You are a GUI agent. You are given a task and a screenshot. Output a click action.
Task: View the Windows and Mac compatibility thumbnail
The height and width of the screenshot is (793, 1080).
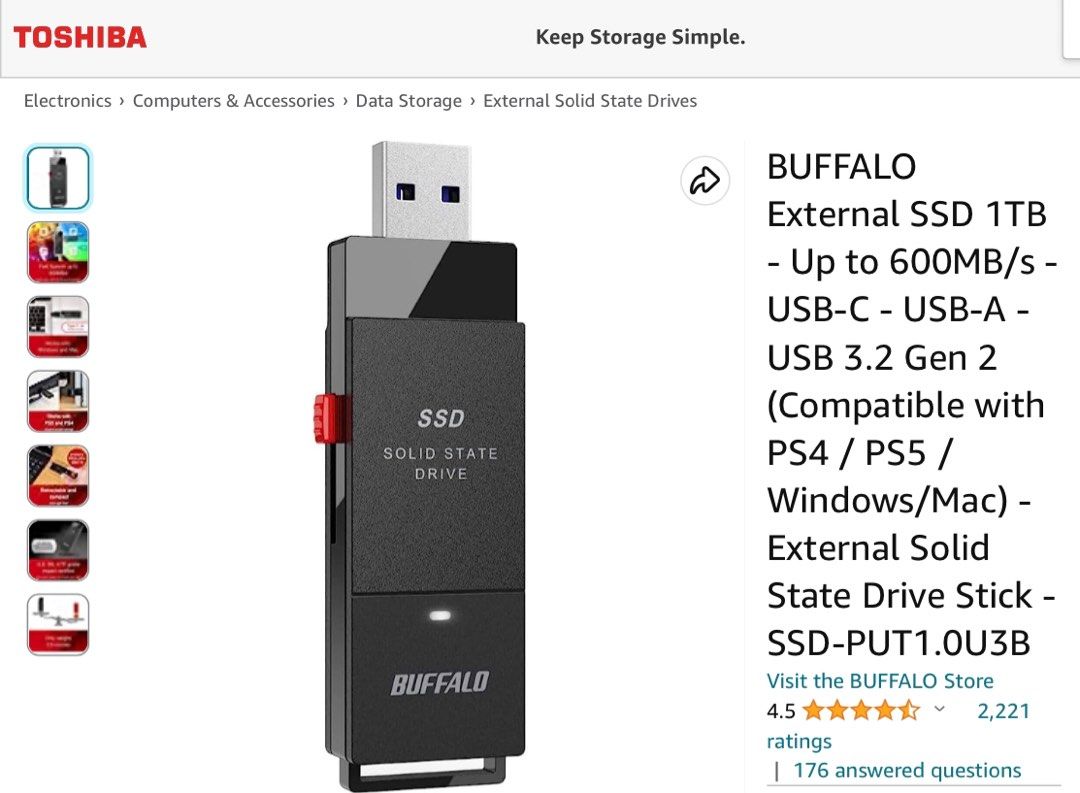point(57,326)
